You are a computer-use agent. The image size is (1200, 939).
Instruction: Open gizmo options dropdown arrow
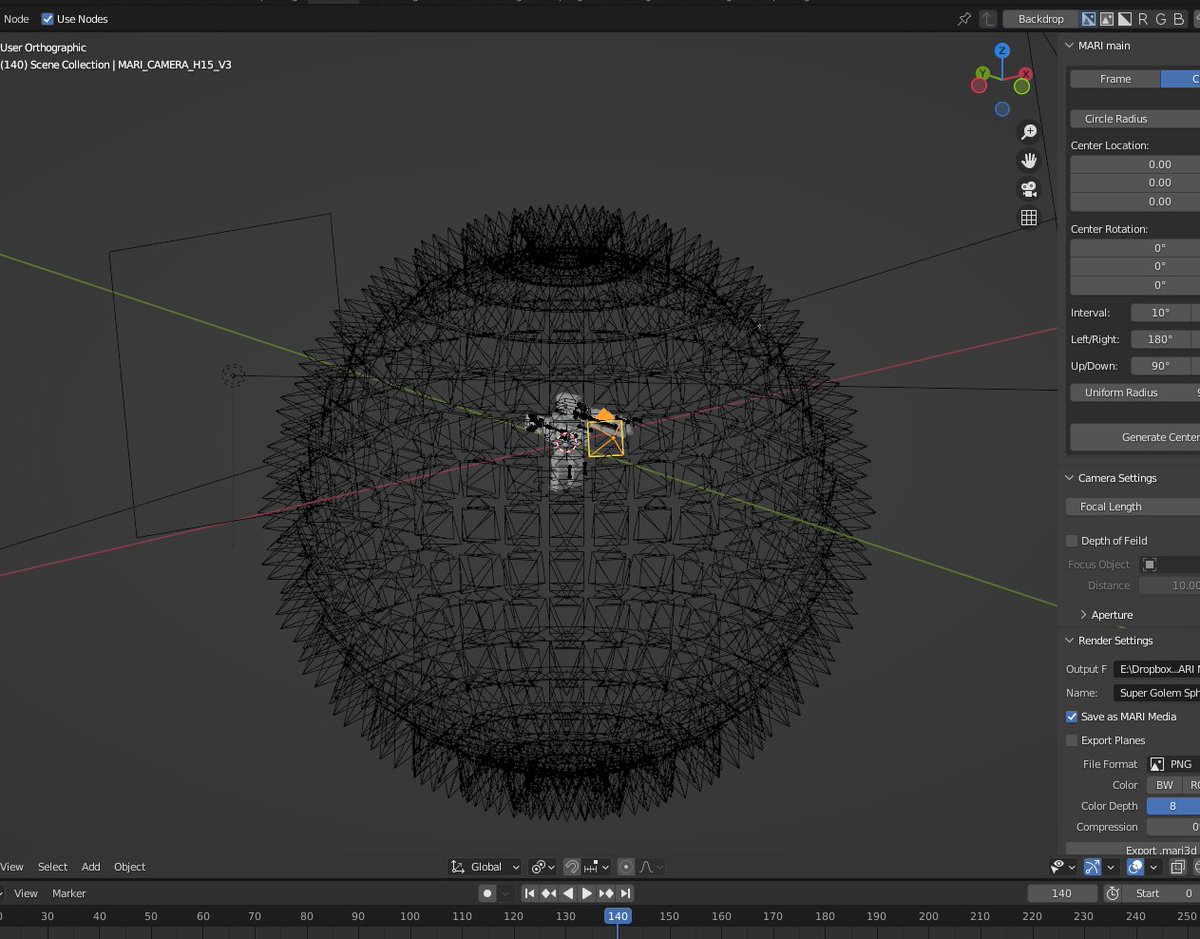tap(1110, 867)
